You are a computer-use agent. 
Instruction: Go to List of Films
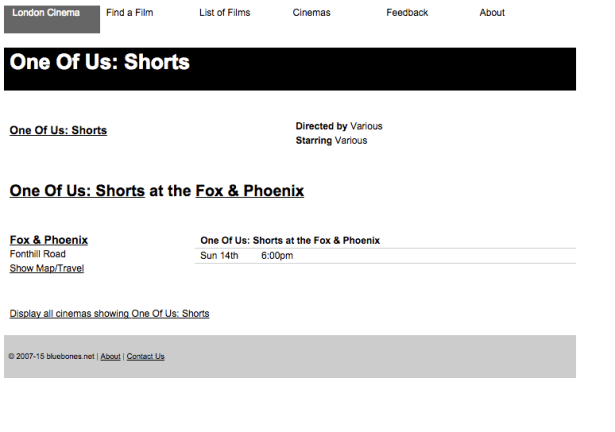[224, 13]
